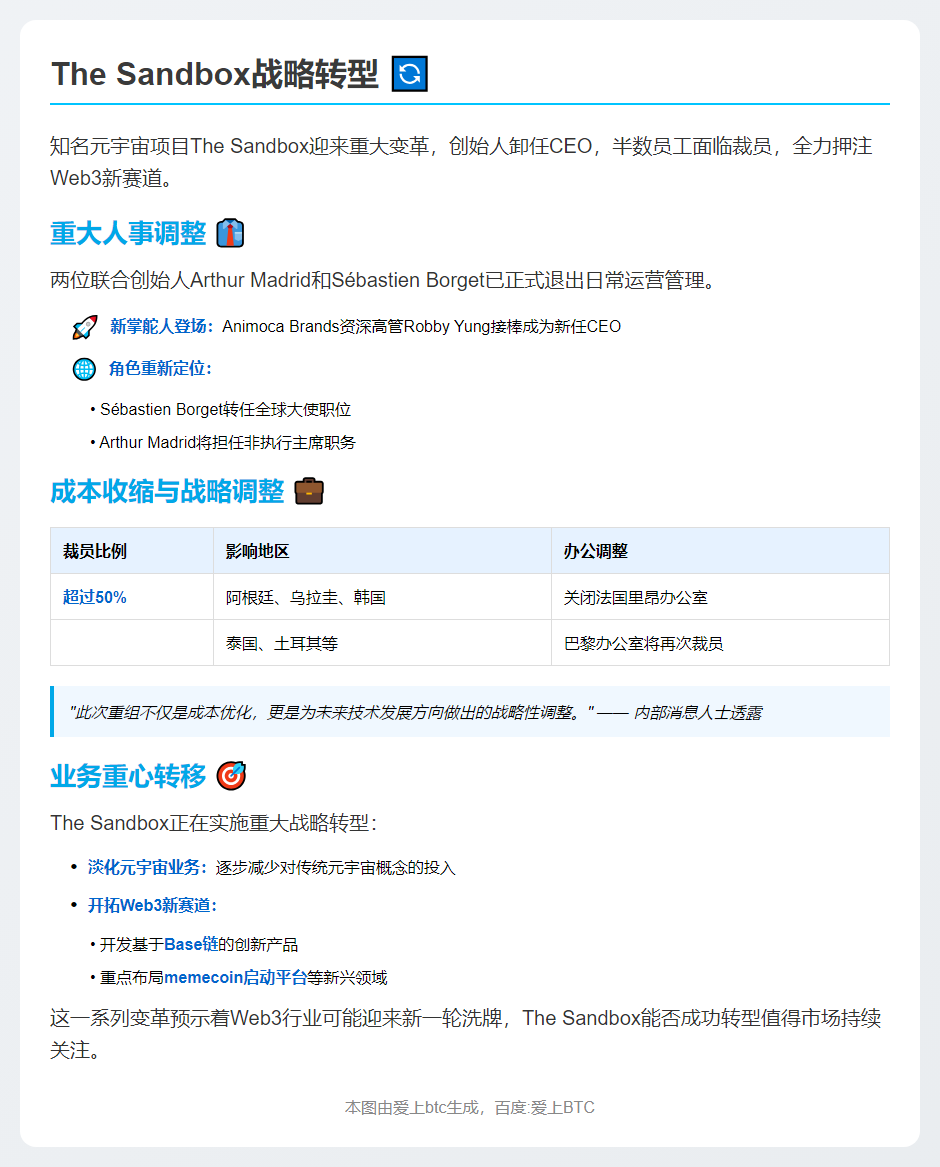Click the globe icon beside 角色重新定位
This screenshot has width=940, height=1167.
click(85, 369)
